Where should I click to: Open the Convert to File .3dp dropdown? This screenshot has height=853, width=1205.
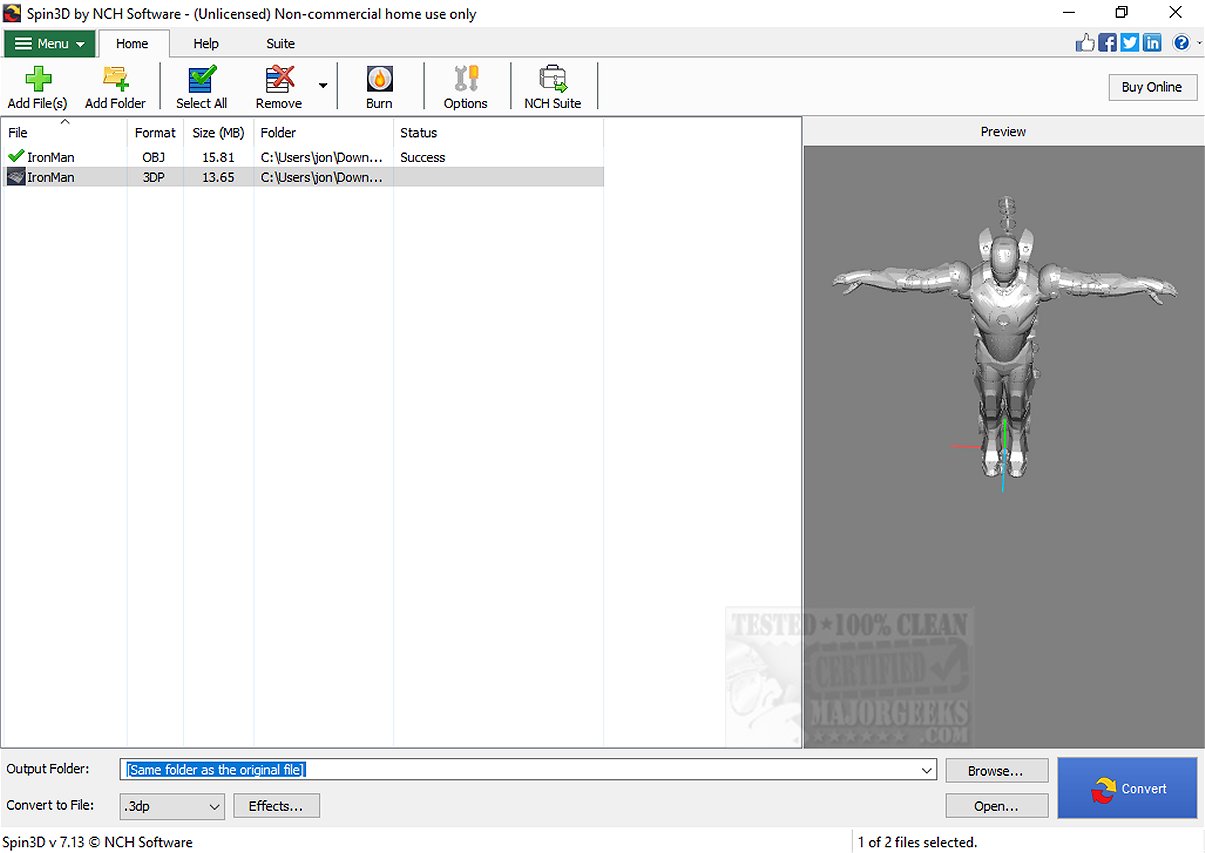(x=172, y=806)
